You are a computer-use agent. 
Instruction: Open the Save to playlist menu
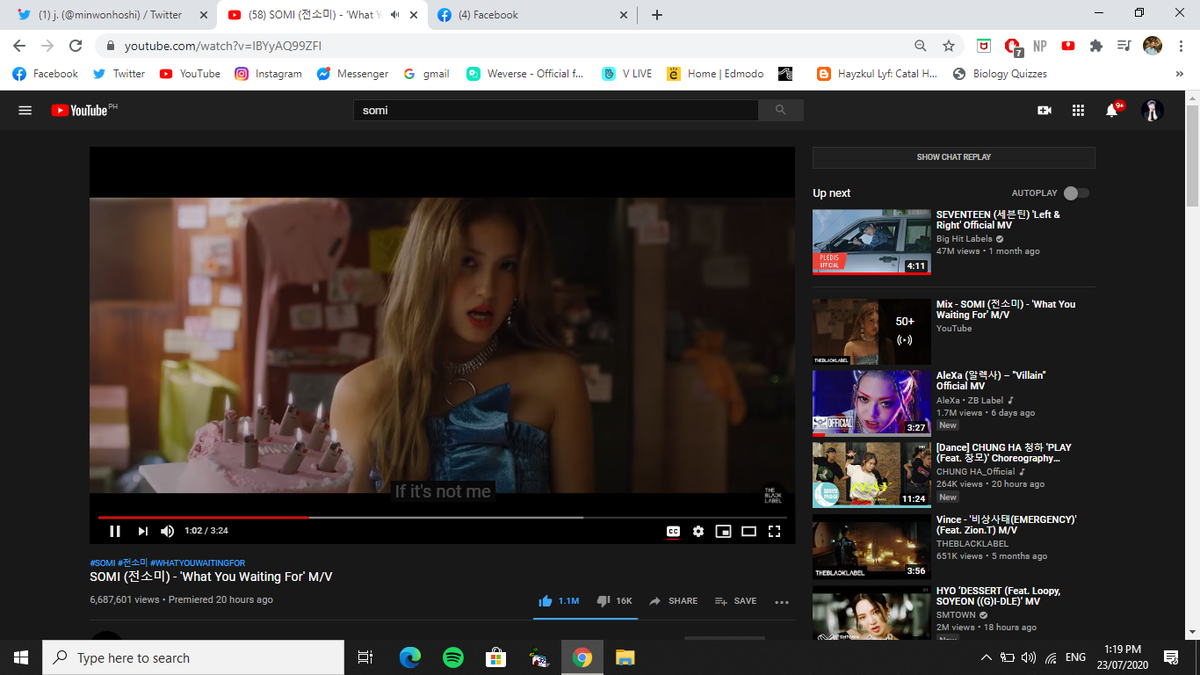pyautogui.click(x=736, y=601)
